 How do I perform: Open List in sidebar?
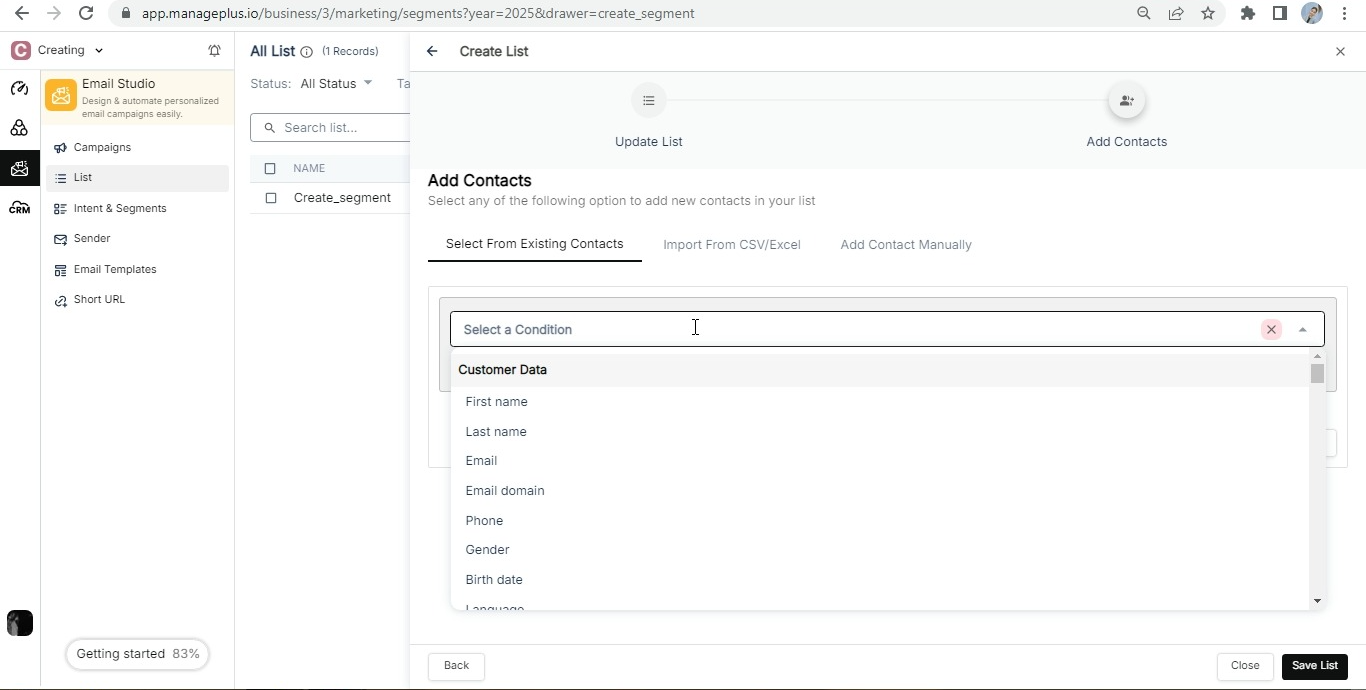coord(137,178)
